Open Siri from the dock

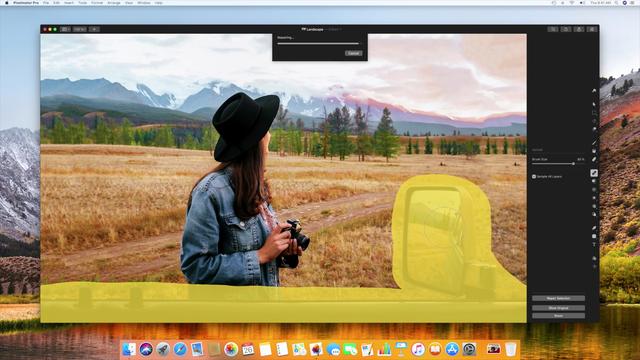pyautogui.click(x=146, y=349)
